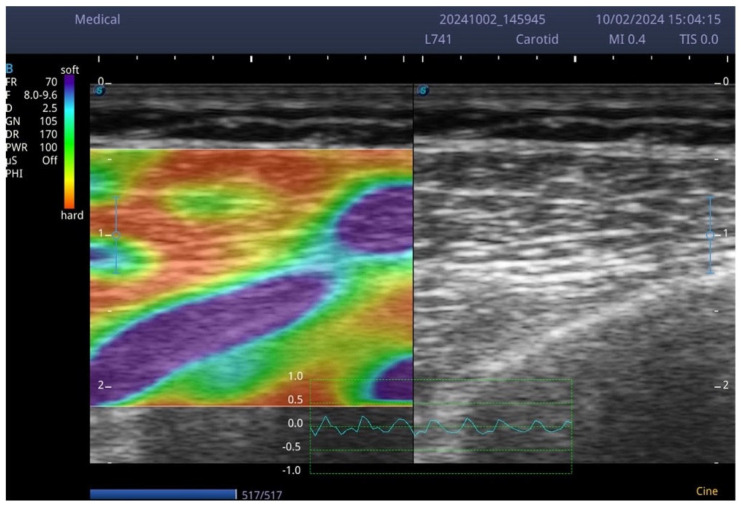Click the µS Off setting
The width and height of the screenshot is (742, 509).
click(x=31, y=160)
